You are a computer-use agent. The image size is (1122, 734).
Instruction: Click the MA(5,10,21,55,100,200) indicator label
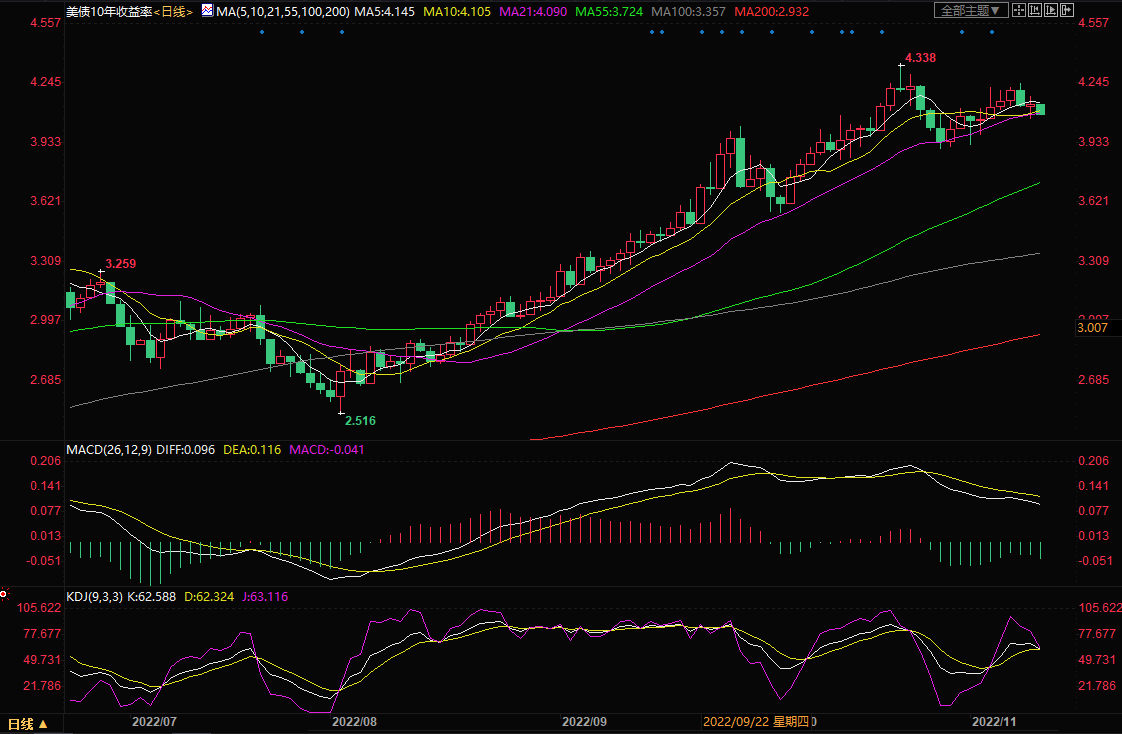(284, 11)
